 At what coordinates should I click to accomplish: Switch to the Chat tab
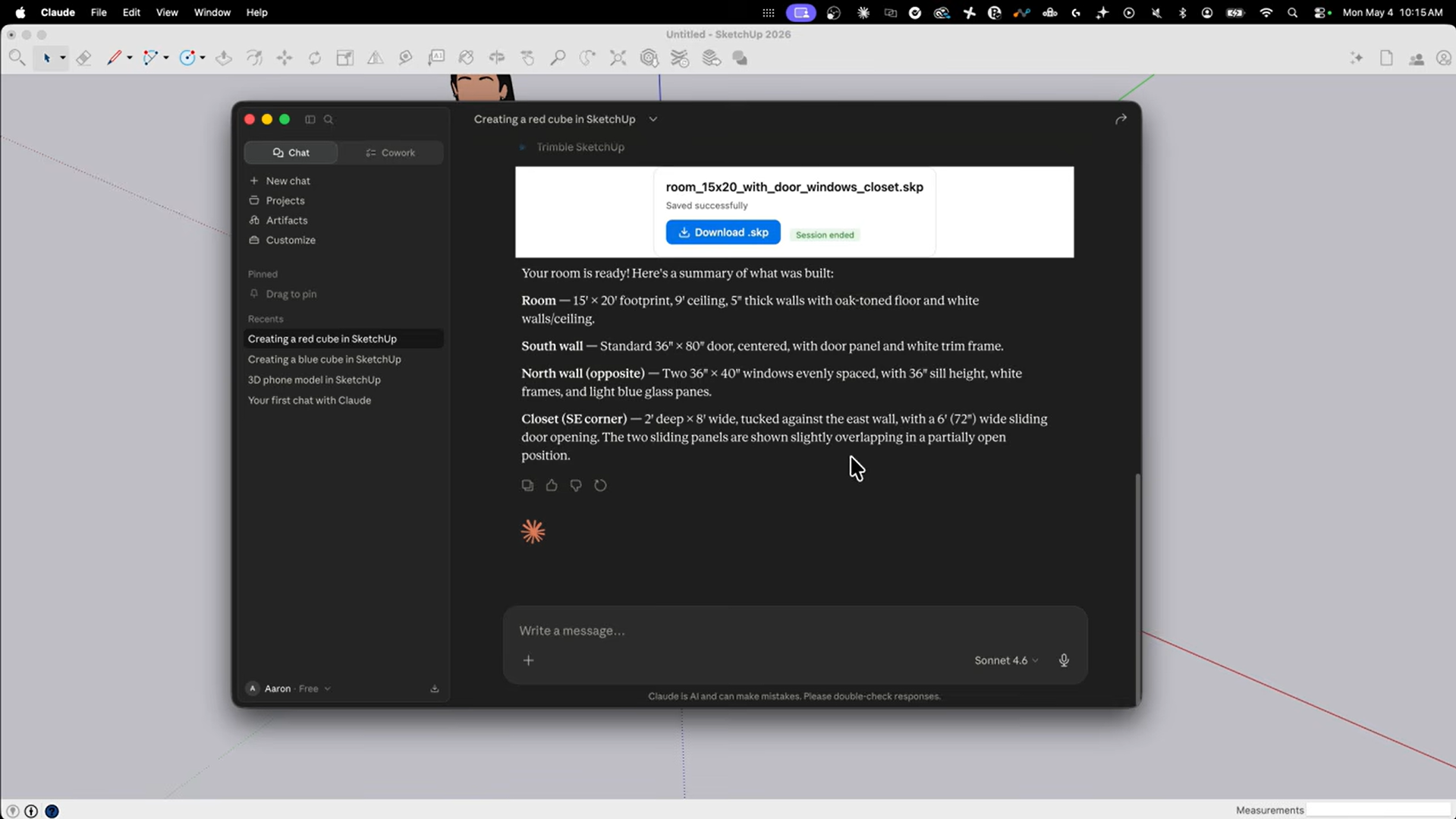pyautogui.click(x=291, y=153)
